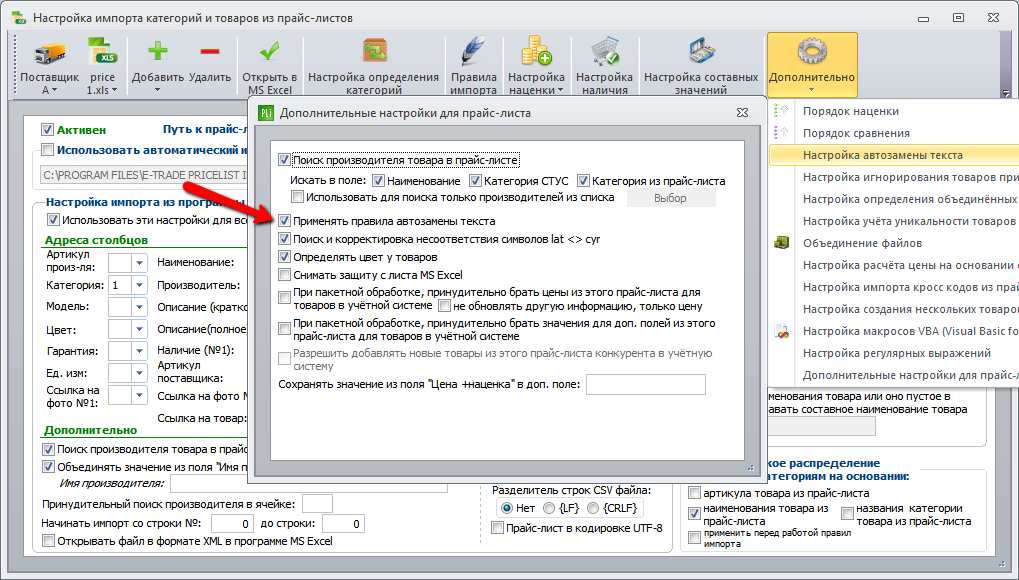1019x580 pixels.
Task: Click the price-list path text field
Action: point(143,175)
